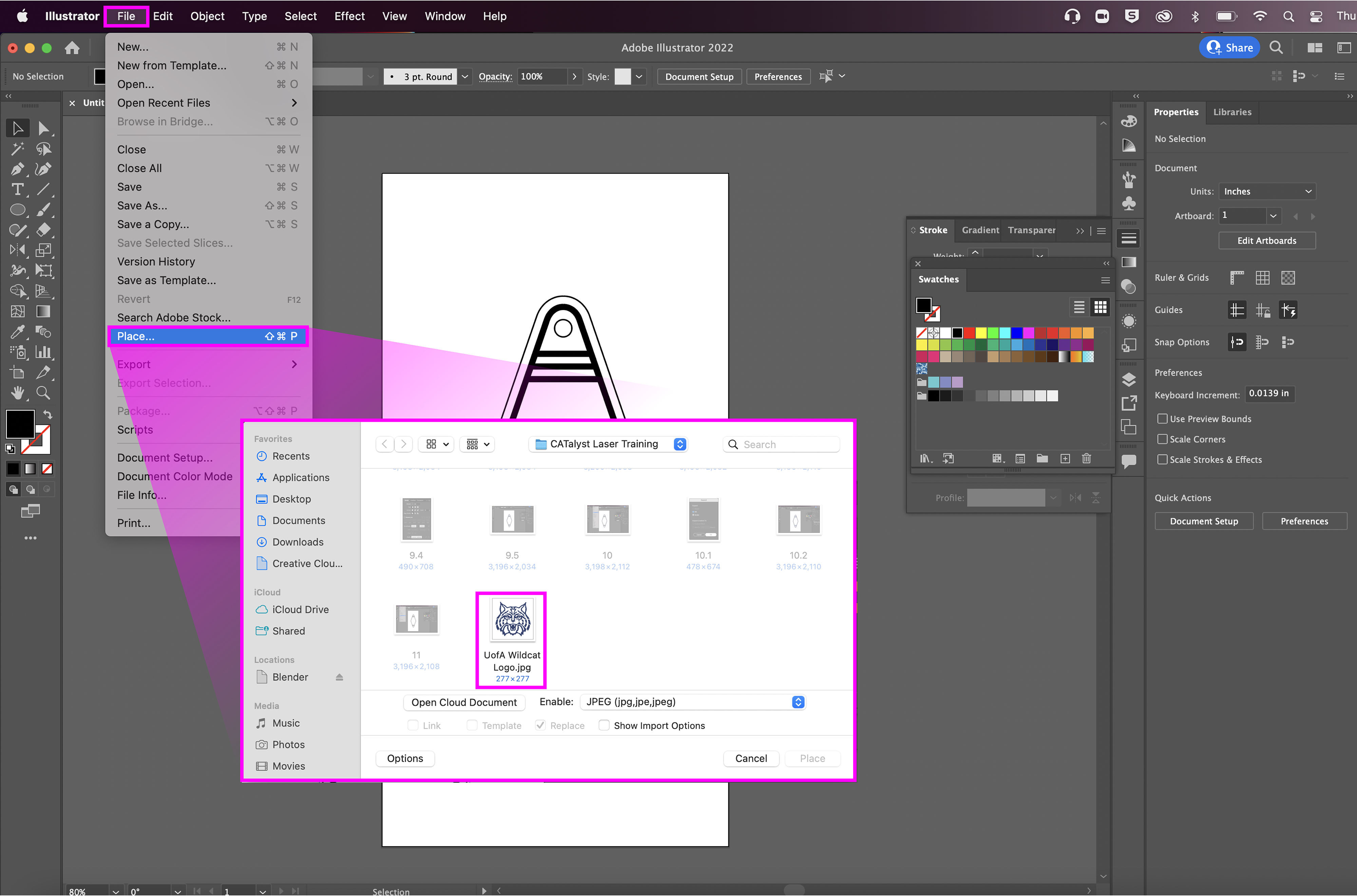Screen dimensions: 1357x896
Task: Toggle the grid icon under Ruler & Grids
Action: (x=1262, y=278)
